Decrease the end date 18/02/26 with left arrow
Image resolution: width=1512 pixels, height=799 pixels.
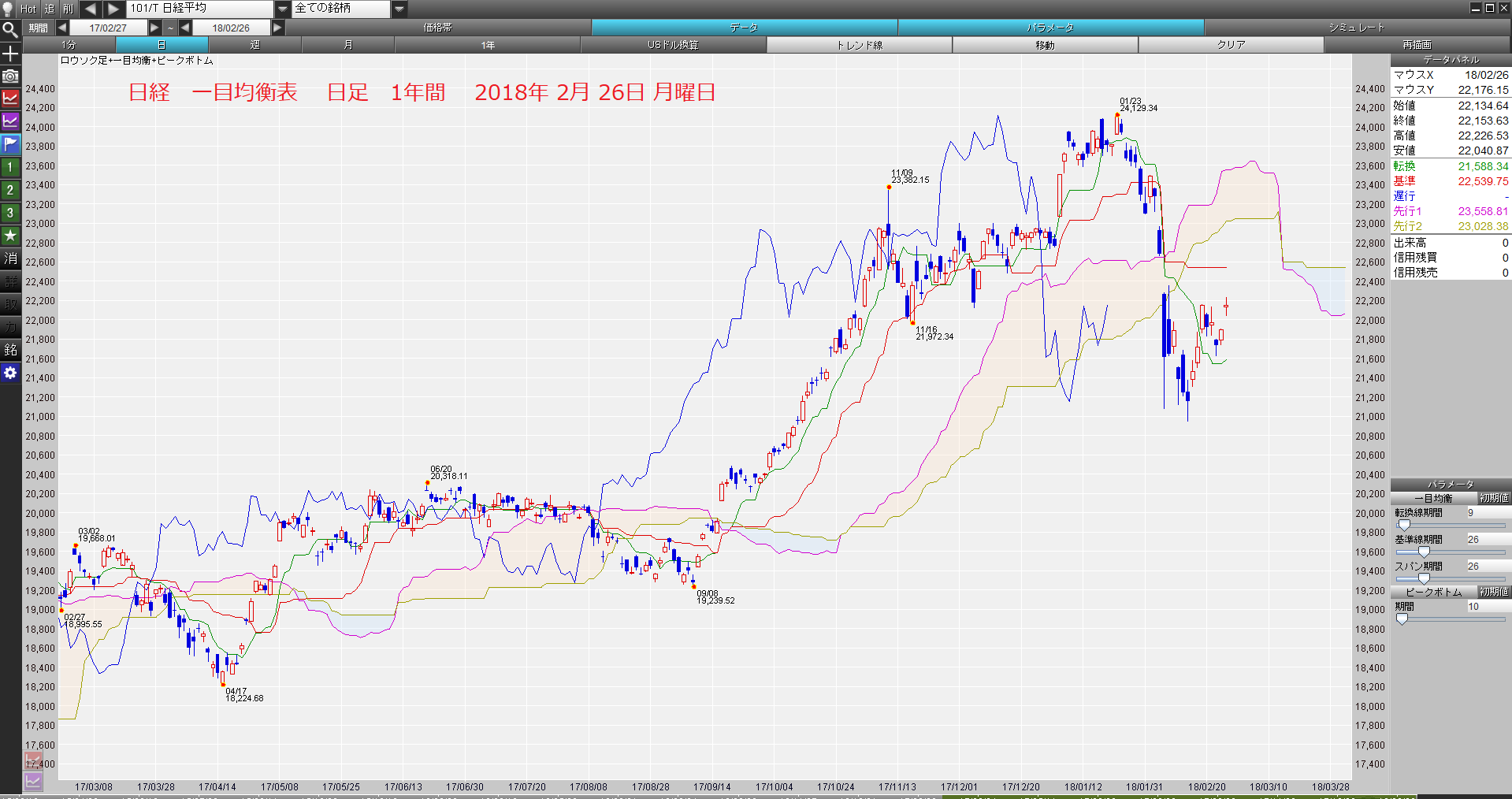185,28
